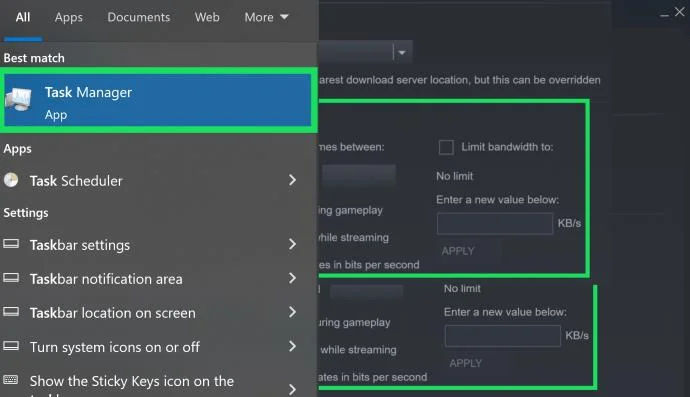Viewport: 690px width, 397px height.
Task: Expand the Task Scheduler result arrow
Action: tap(292, 180)
